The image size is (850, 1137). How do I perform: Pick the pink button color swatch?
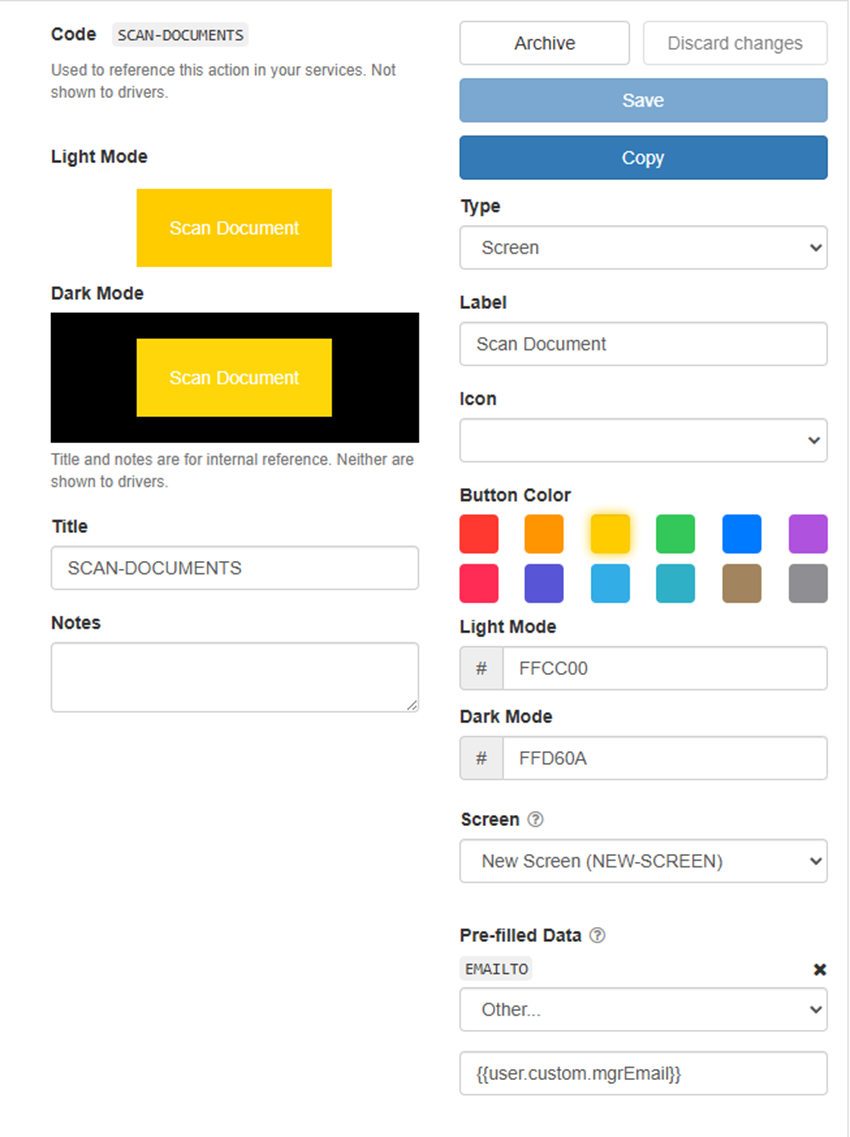(479, 584)
